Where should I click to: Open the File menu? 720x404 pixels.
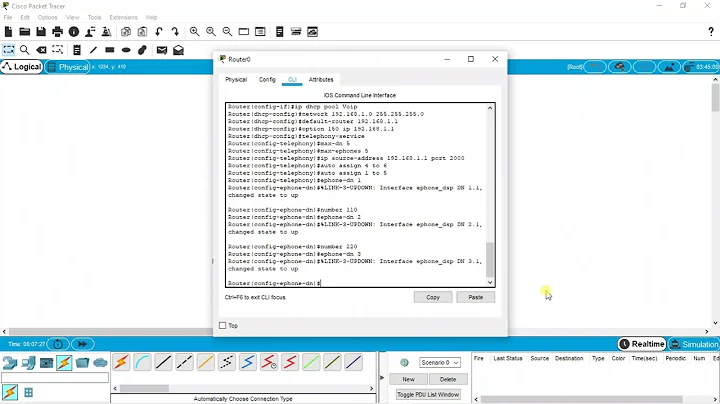click(8, 17)
